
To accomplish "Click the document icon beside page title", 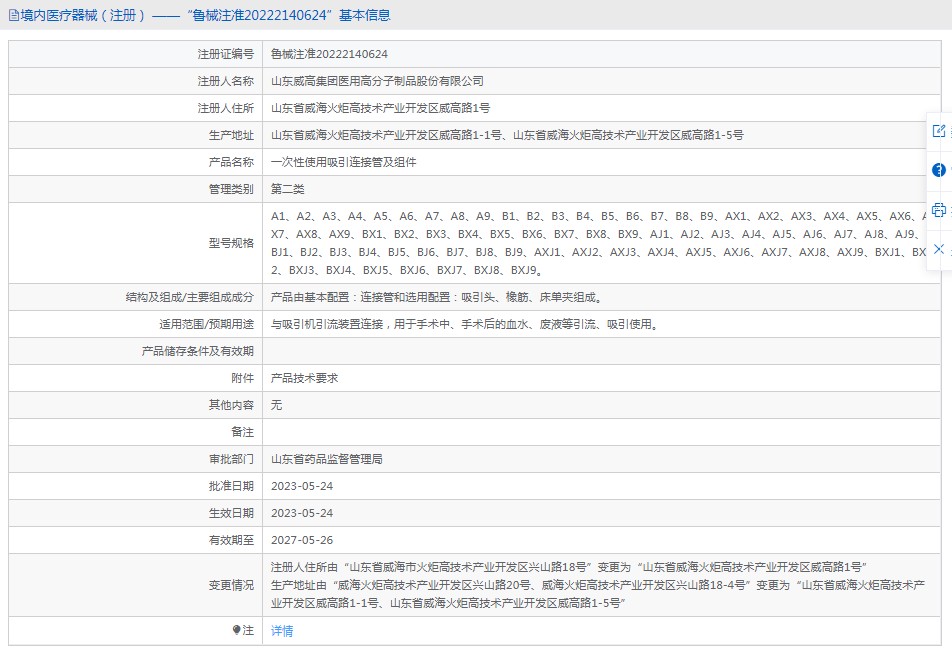I will 12,15.
